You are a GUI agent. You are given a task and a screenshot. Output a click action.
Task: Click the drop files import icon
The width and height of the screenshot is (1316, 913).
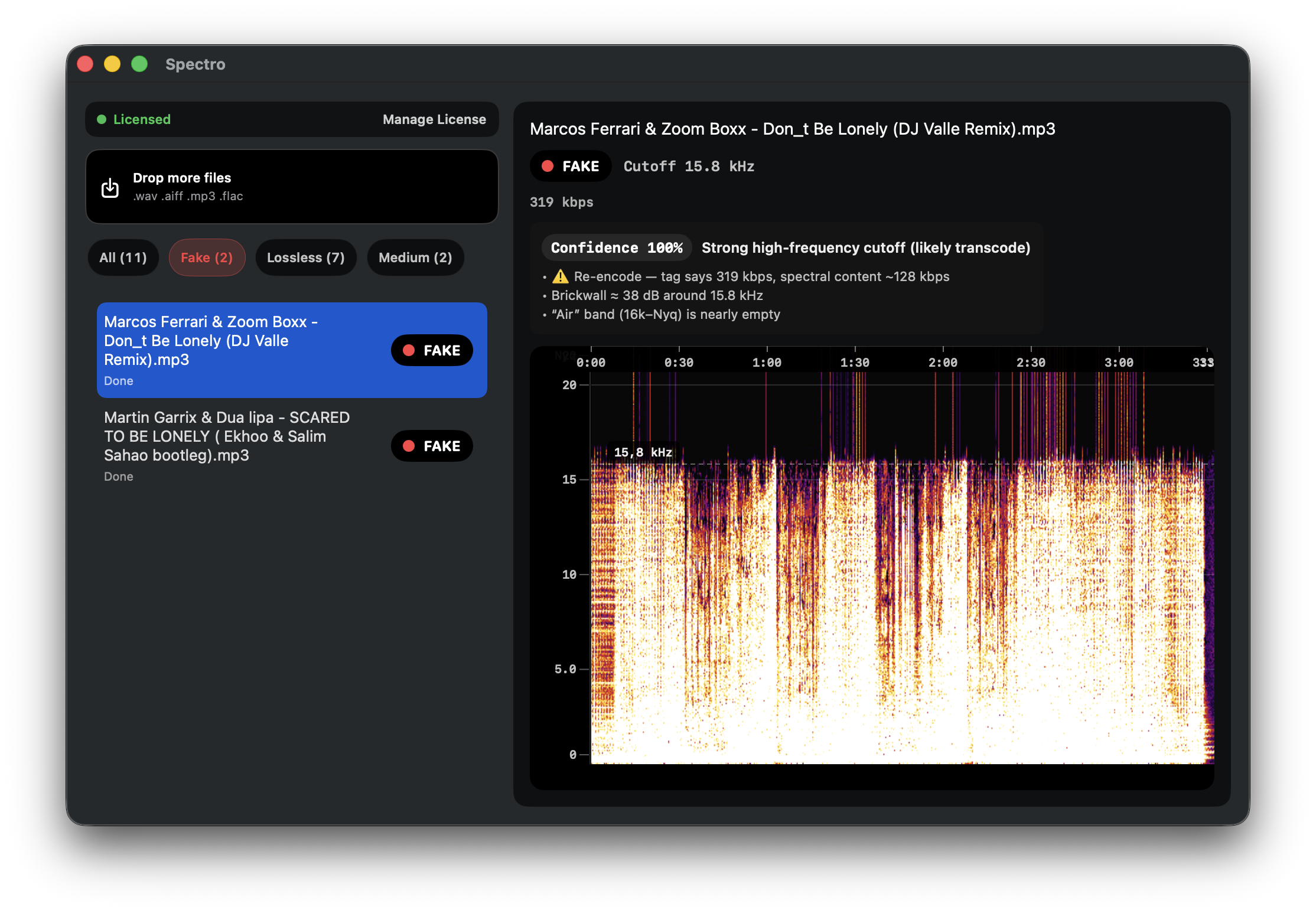coord(110,188)
